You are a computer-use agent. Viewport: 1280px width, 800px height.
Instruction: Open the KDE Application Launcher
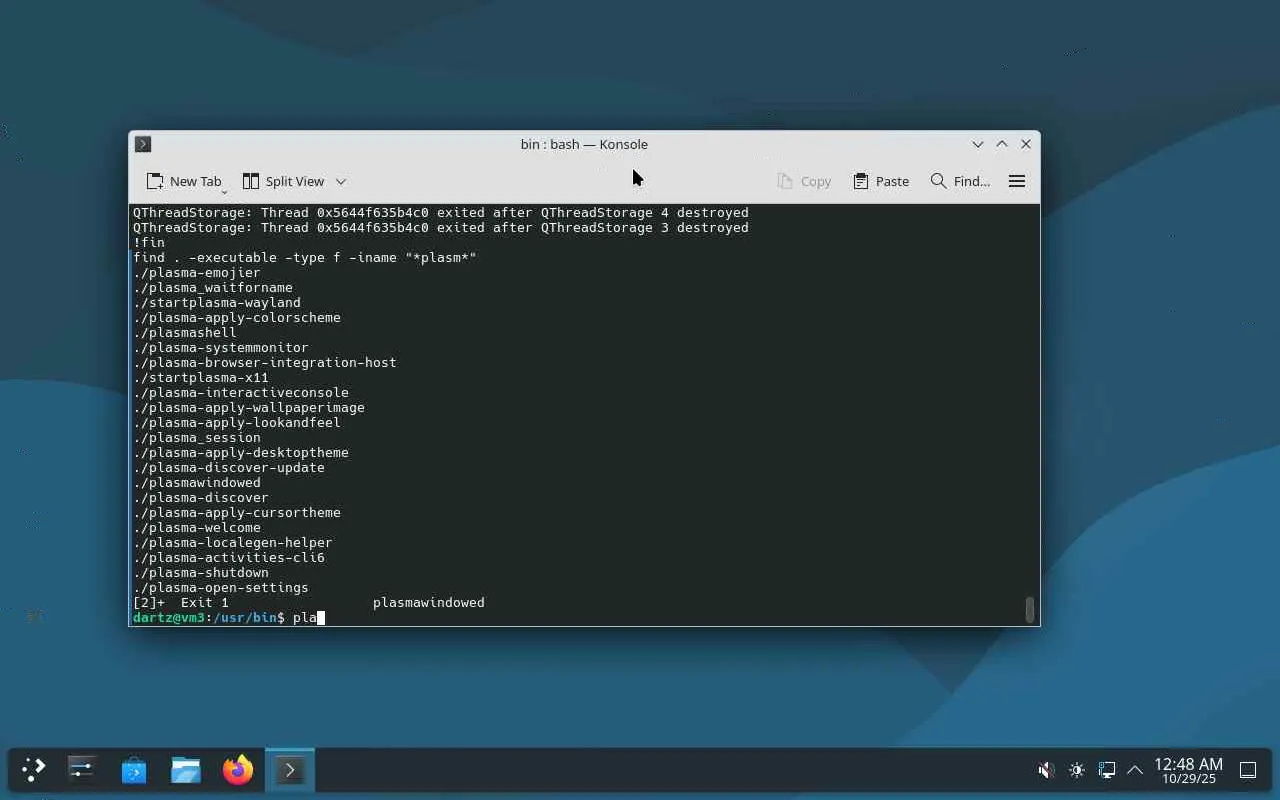(x=33, y=770)
